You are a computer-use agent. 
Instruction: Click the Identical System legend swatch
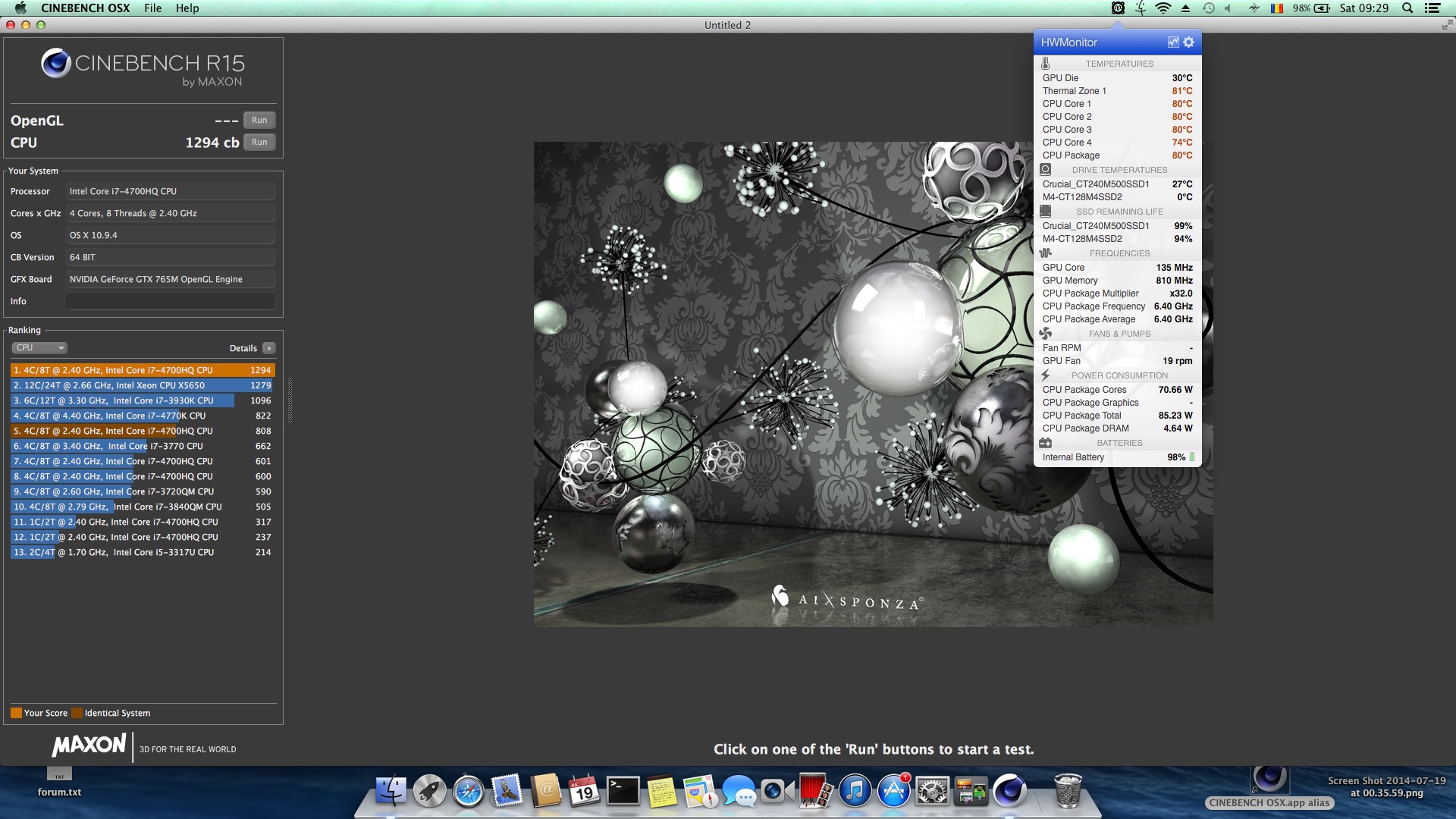(77, 713)
